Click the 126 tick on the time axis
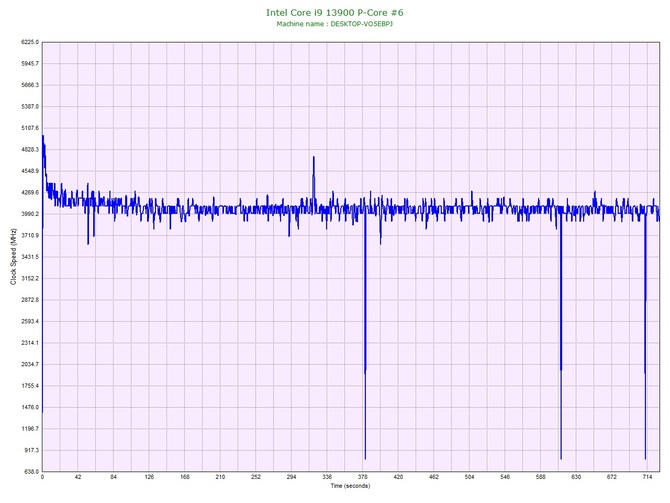670x503 pixels. [x=149, y=477]
